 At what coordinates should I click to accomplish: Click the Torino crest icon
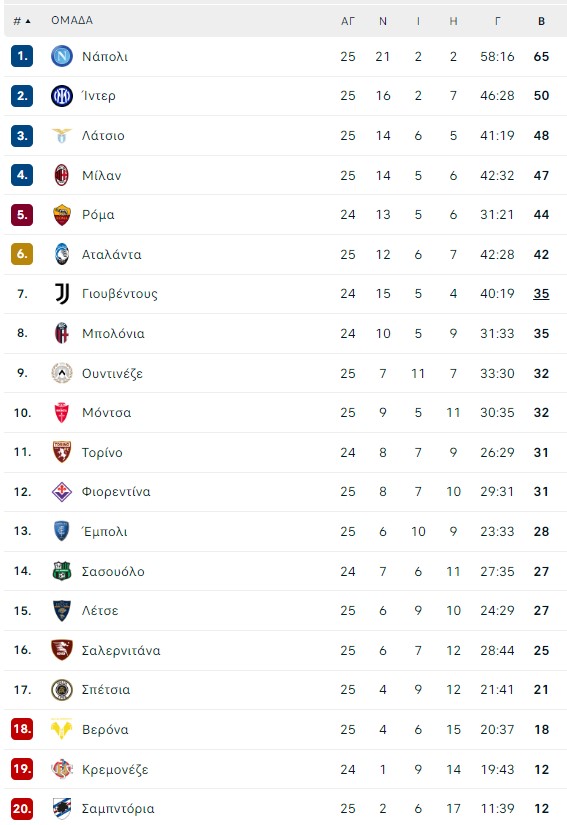tap(62, 452)
